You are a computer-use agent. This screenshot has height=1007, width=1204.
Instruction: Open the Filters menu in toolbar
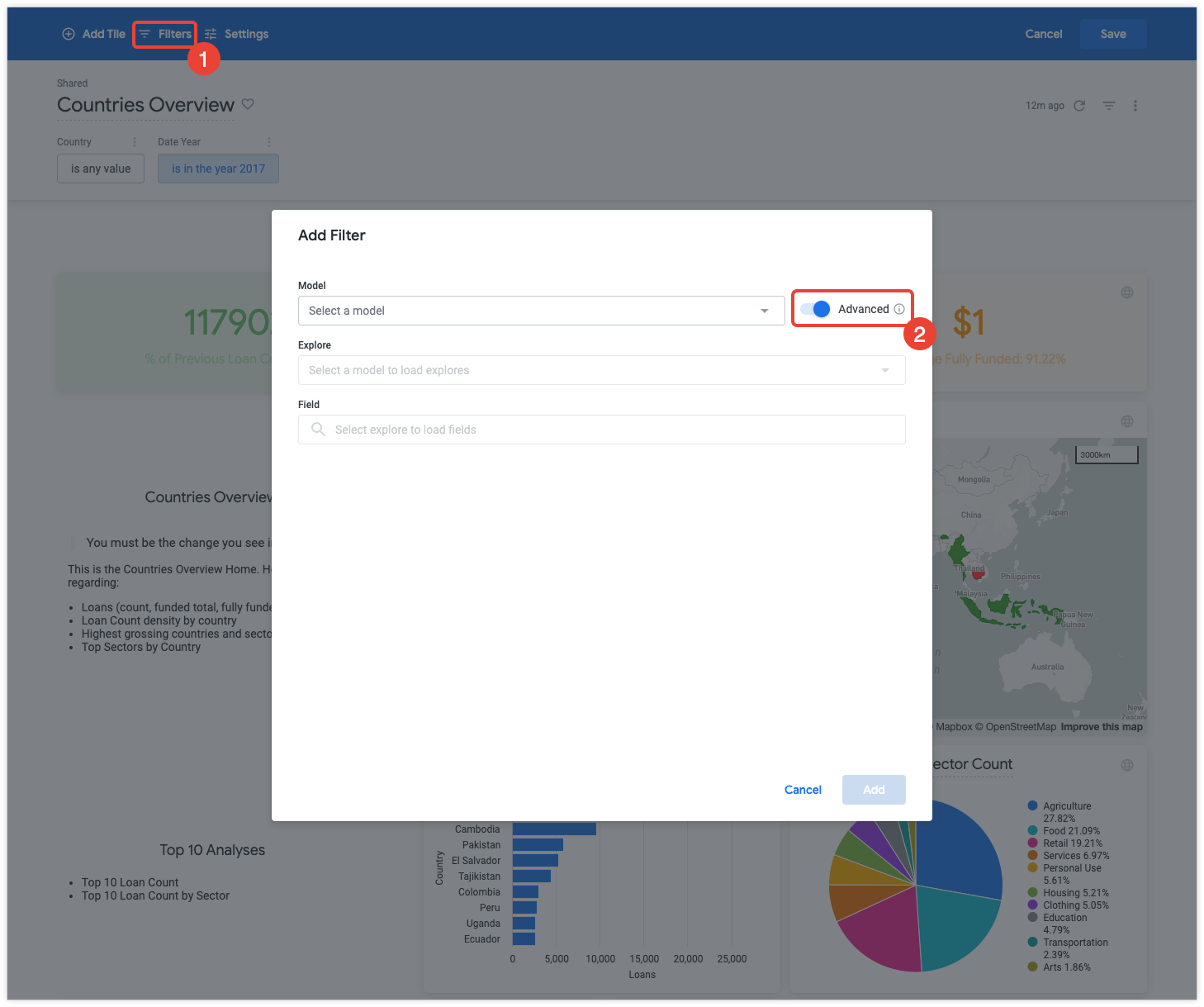[x=165, y=34]
